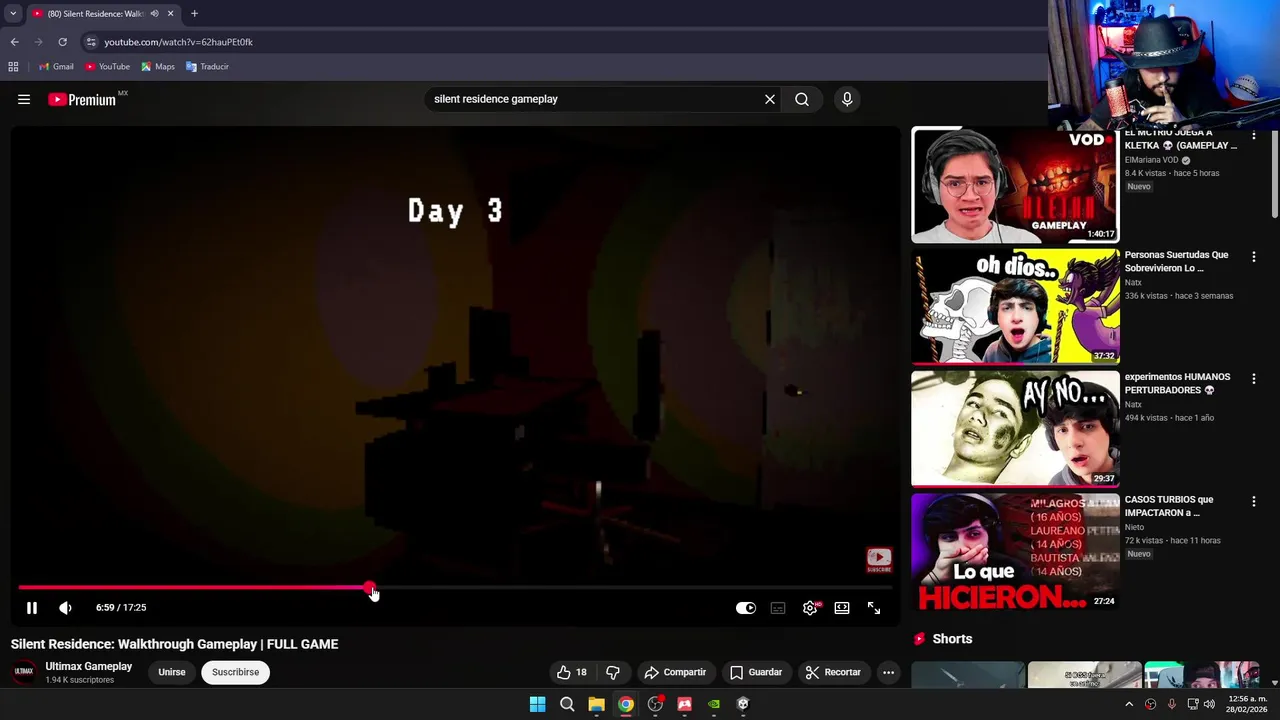Open the 'oh dios' skeleton thumbnail

(x=1015, y=307)
